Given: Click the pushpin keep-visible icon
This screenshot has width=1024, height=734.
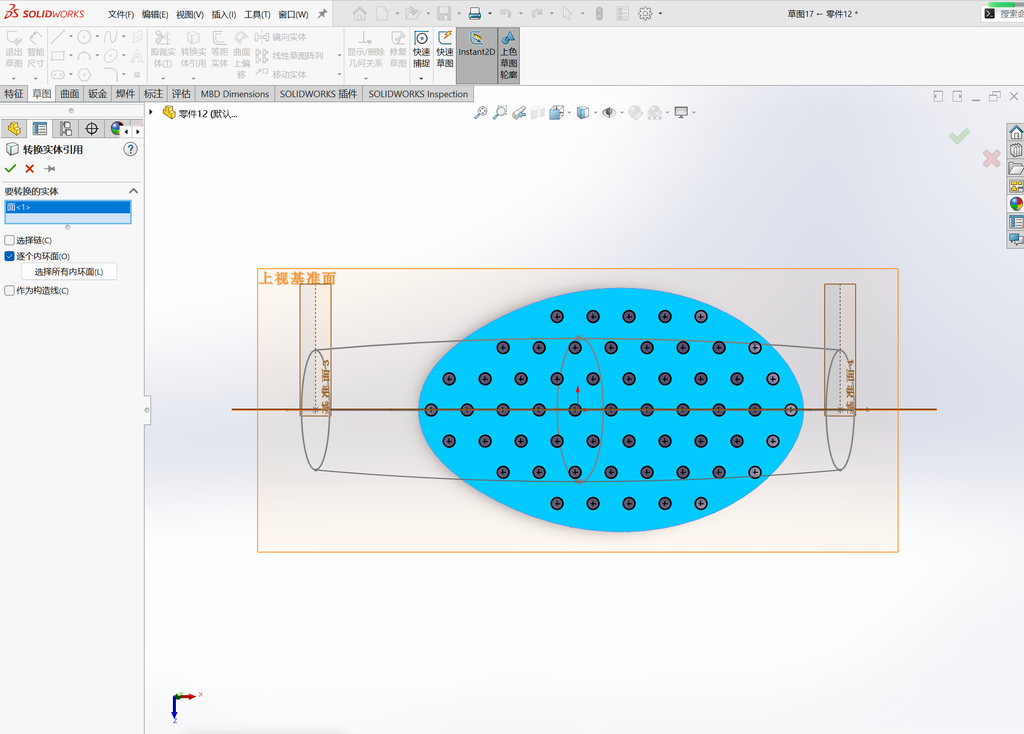Looking at the screenshot, I should [50, 168].
